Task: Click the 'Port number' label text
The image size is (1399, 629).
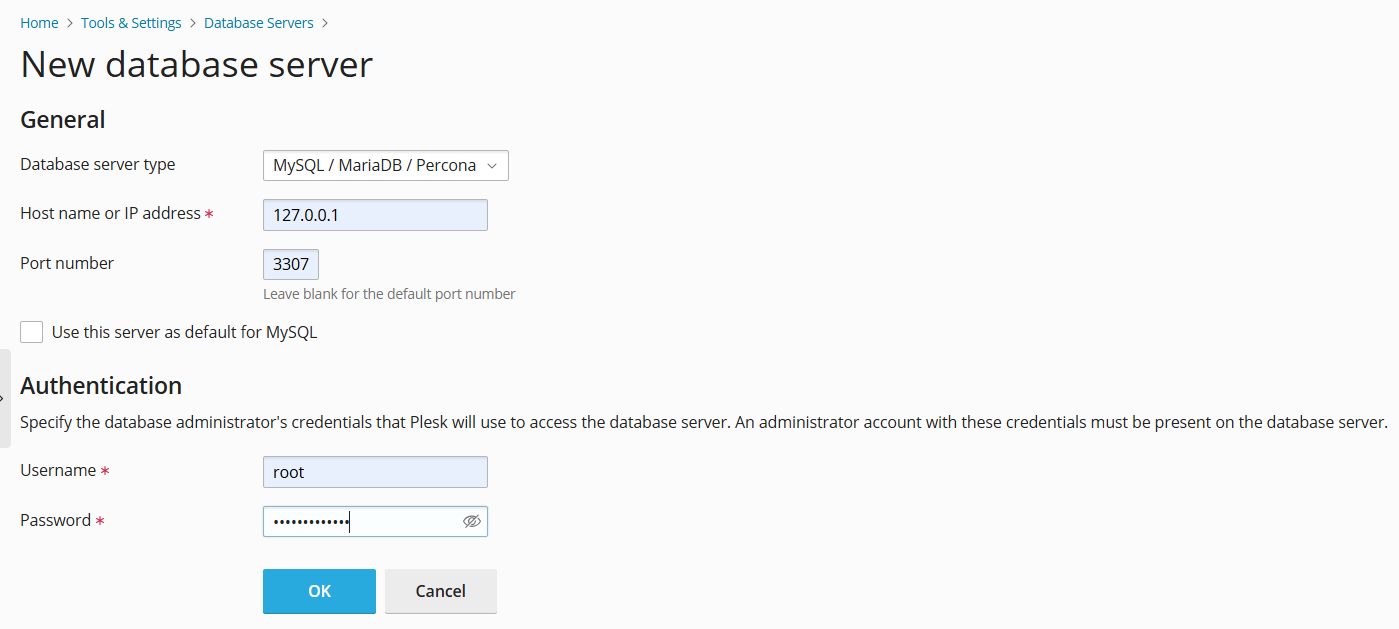Action: 67,263
